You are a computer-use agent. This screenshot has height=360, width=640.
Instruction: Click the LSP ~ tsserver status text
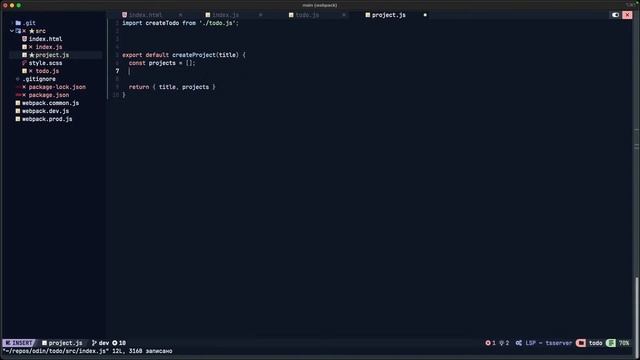coord(549,343)
